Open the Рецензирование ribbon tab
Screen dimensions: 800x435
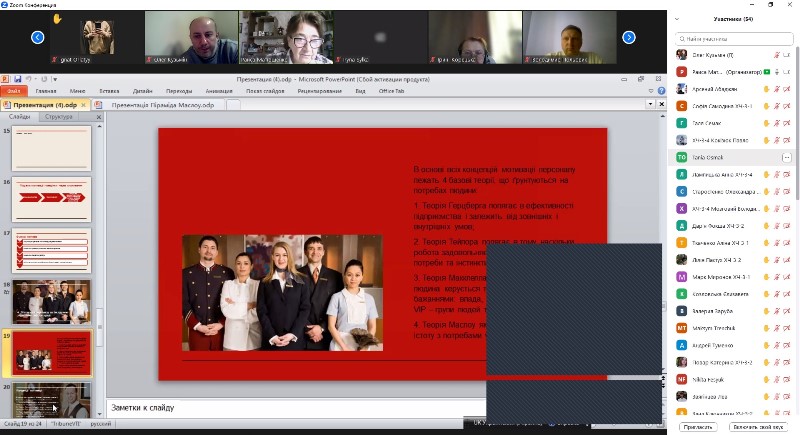point(320,91)
